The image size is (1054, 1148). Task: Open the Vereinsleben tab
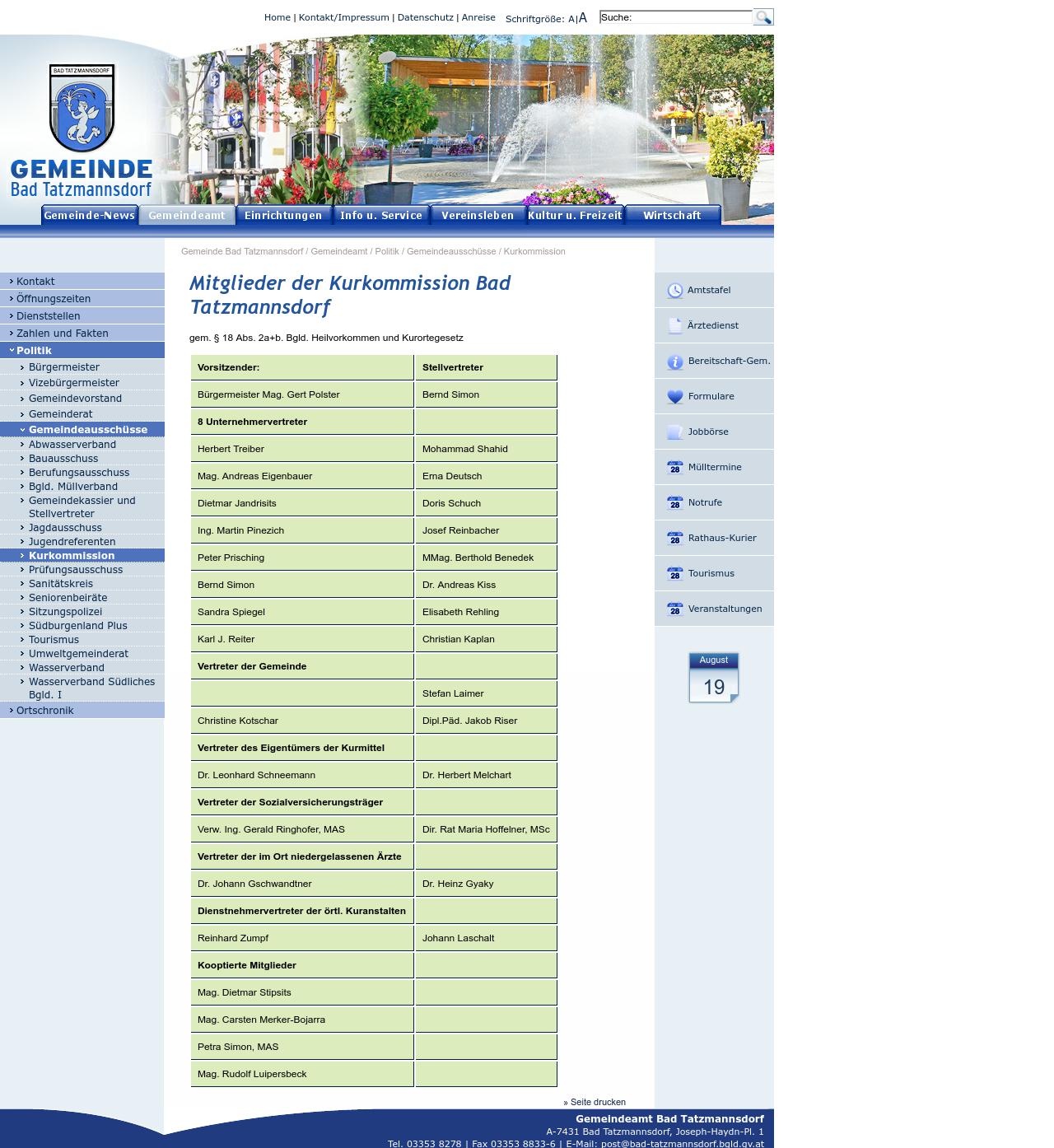[478, 215]
